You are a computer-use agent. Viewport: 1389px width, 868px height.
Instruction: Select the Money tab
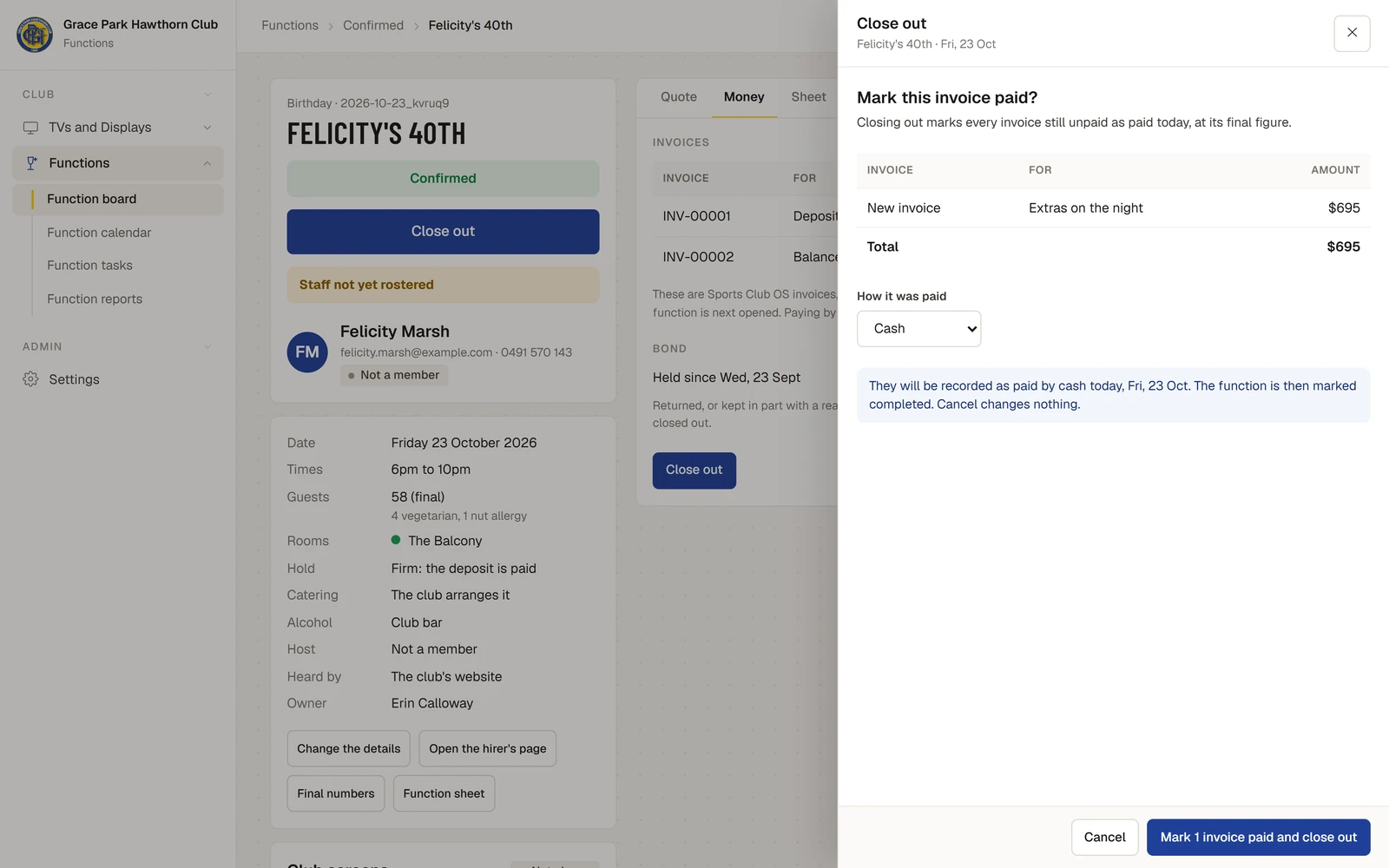click(x=744, y=97)
